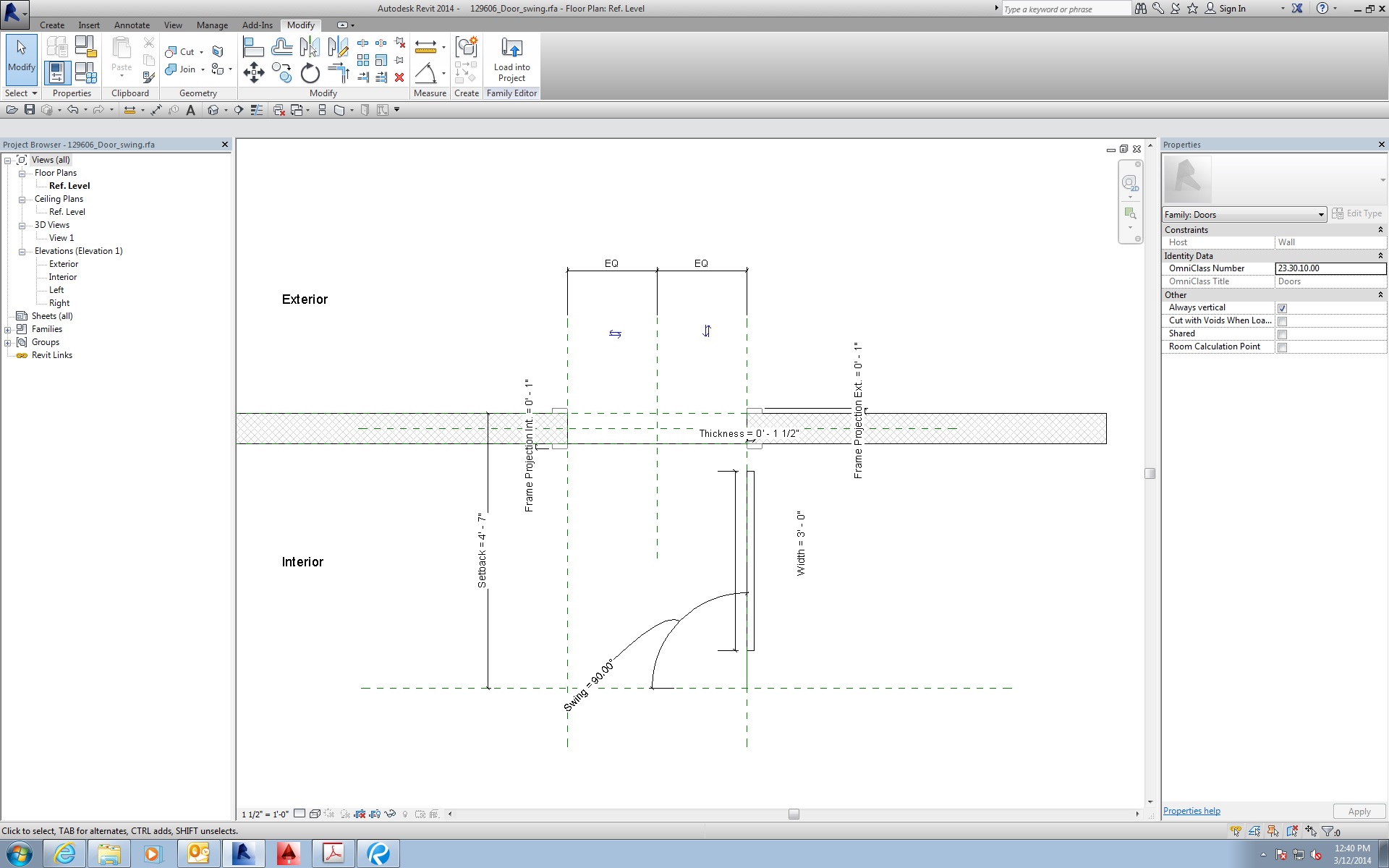The width and height of the screenshot is (1389, 868).
Task: Switch to the Manage tab
Action: [x=212, y=25]
